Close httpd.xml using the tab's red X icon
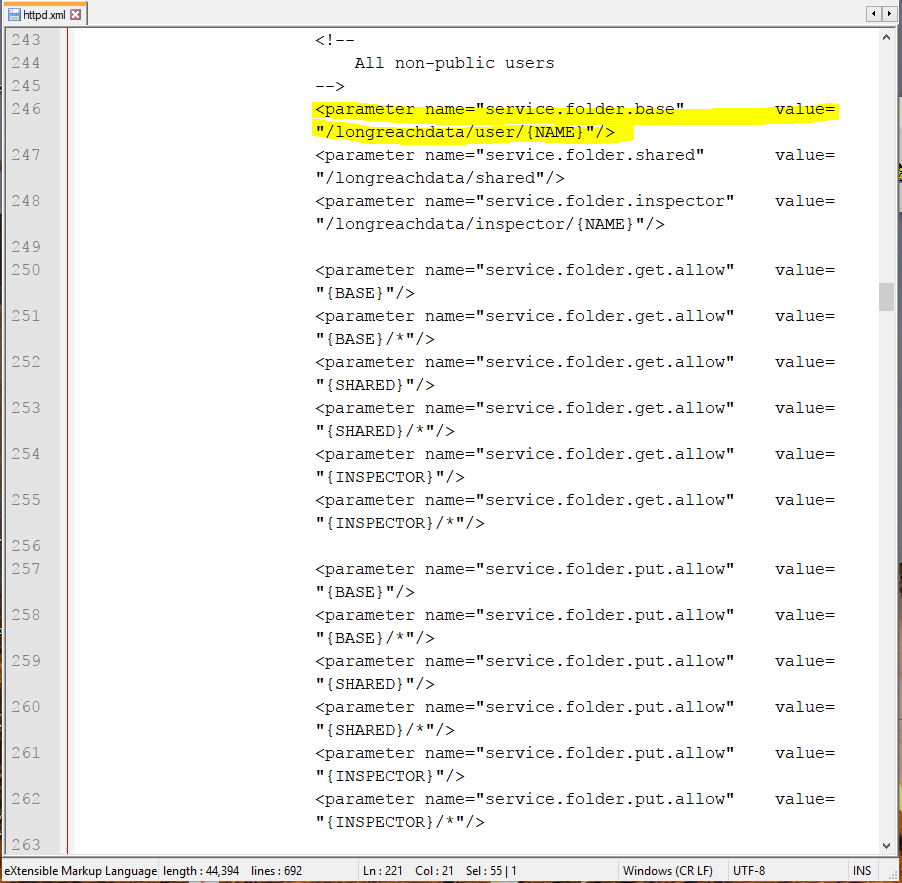The width and height of the screenshot is (902, 883). click(77, 14)
